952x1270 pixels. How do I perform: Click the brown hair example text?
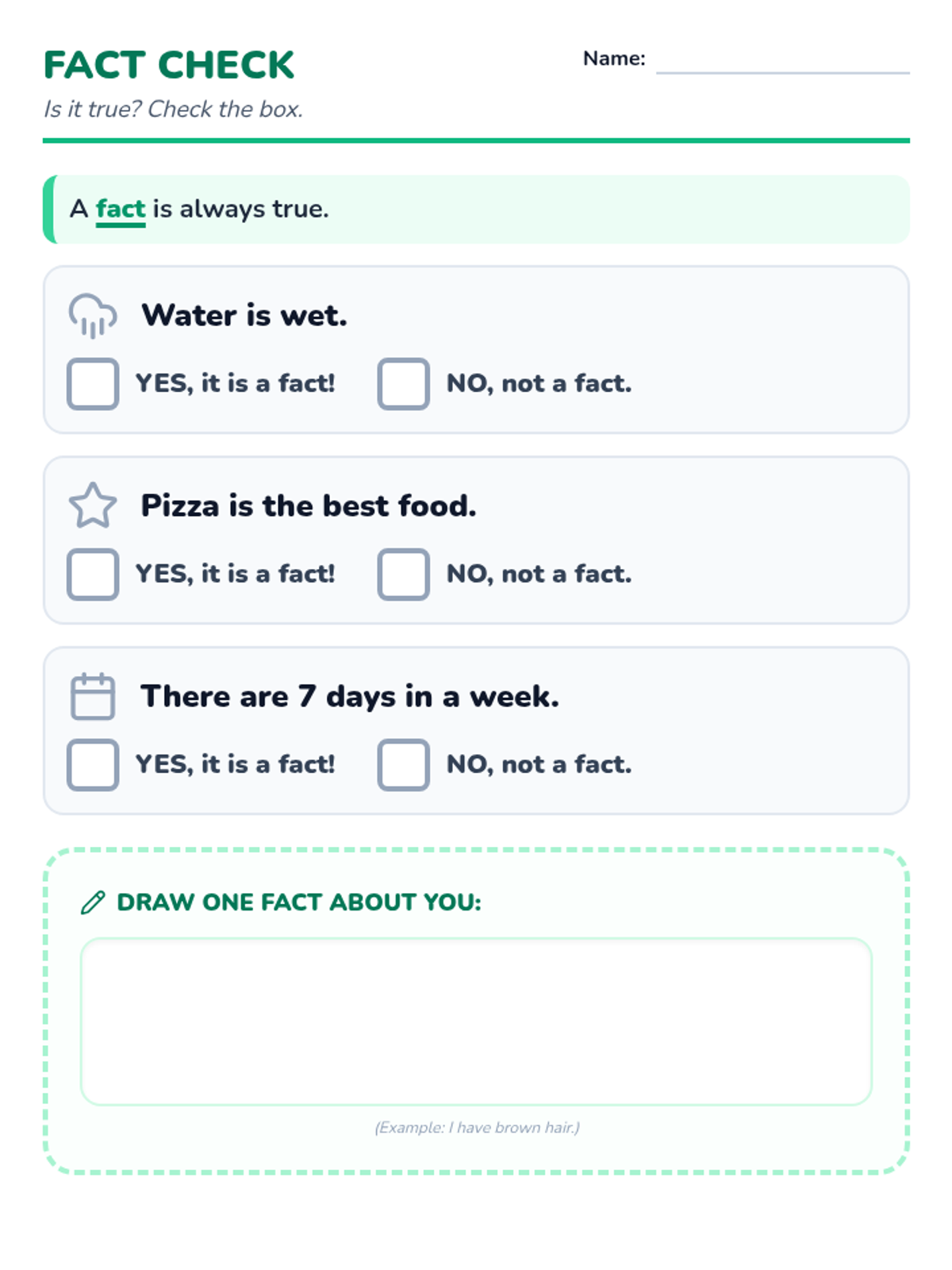(477, 1127)
